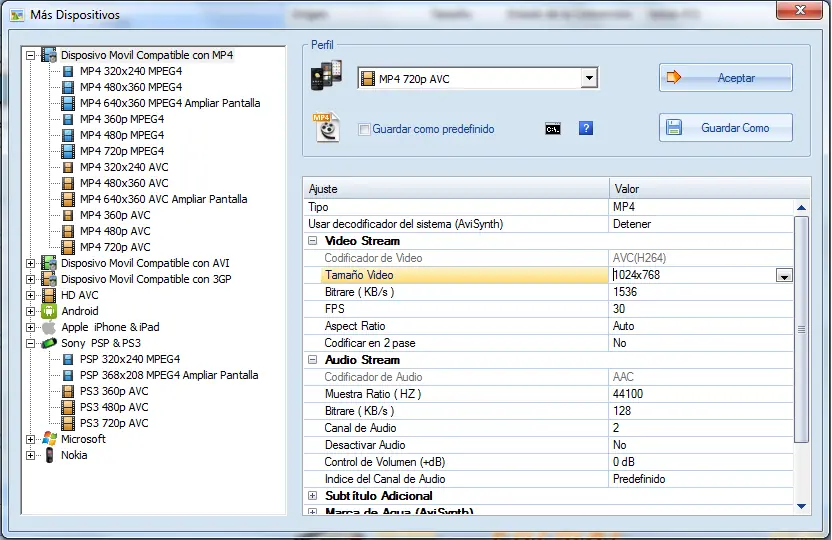This screenshot has width=832, height=540.
Task: Select PSP 368x208 MPEG4 Ampliar Pantalla
Action: coord(169,375)
